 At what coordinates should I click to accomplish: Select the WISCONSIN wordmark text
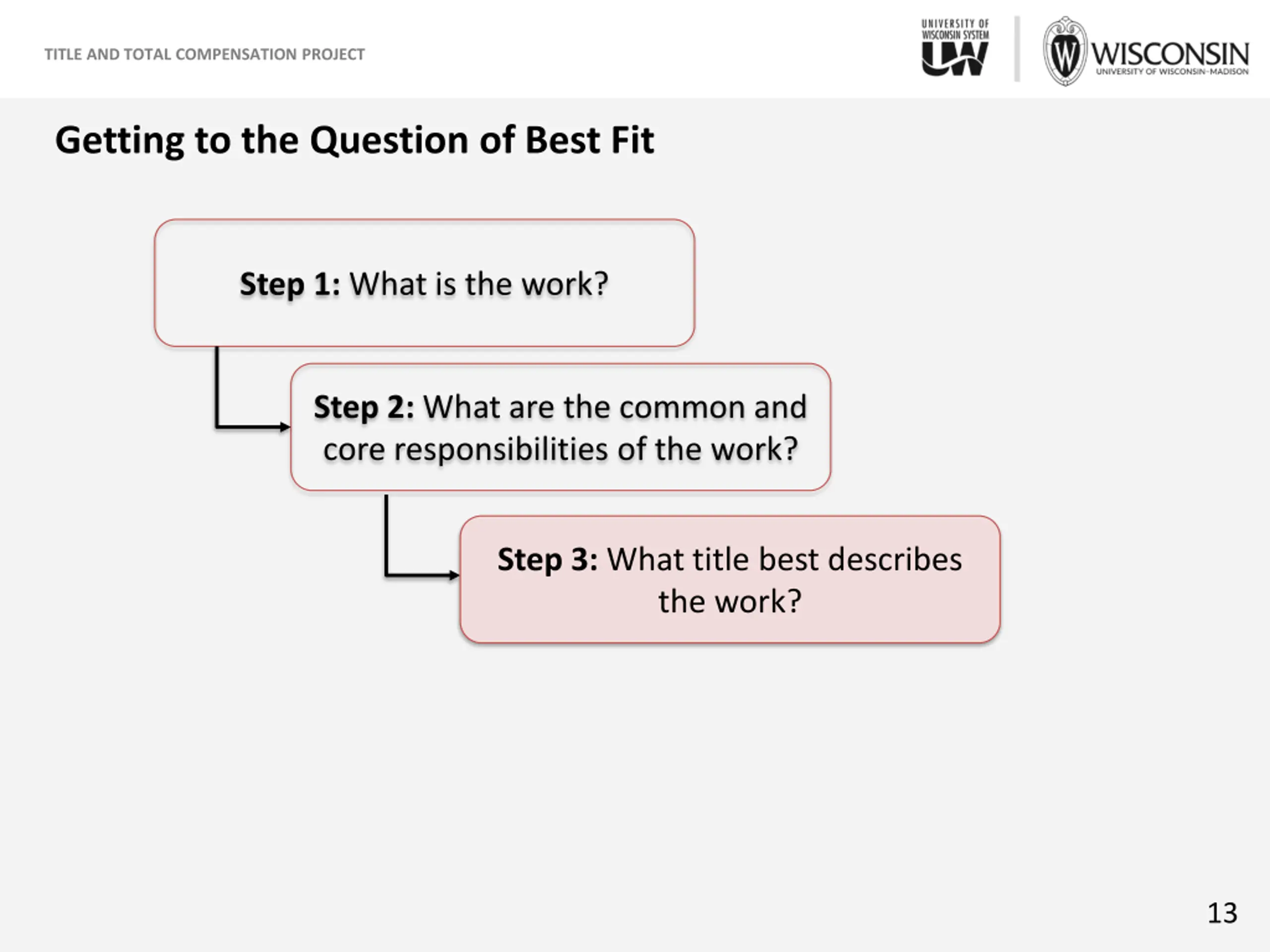1169,54
